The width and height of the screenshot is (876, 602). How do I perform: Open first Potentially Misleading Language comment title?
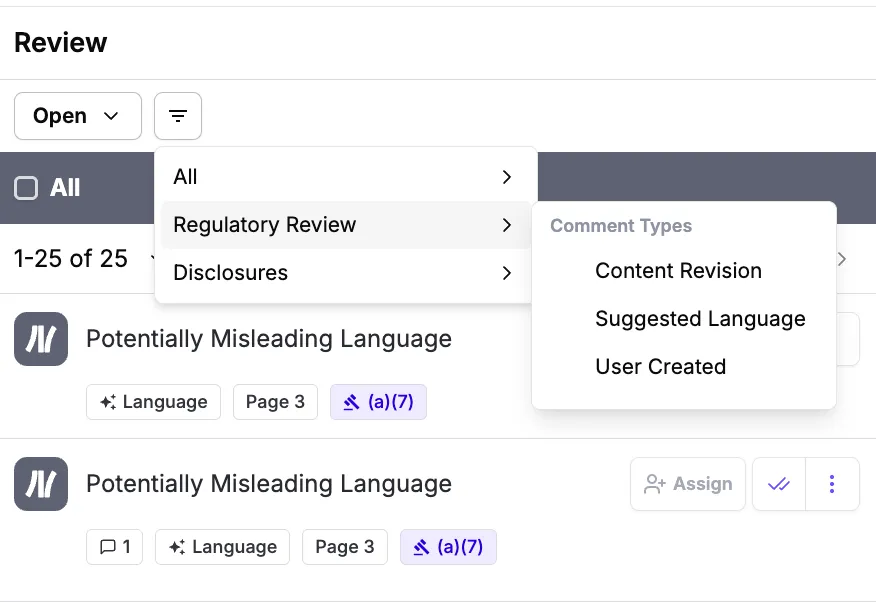[x=269, y=339]
